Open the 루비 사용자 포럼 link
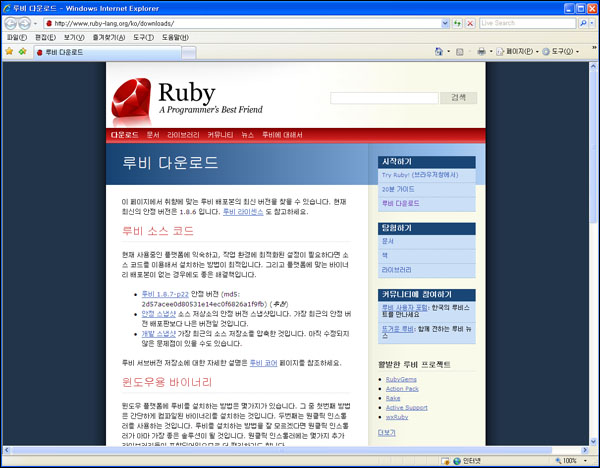 tap(404, 308)
